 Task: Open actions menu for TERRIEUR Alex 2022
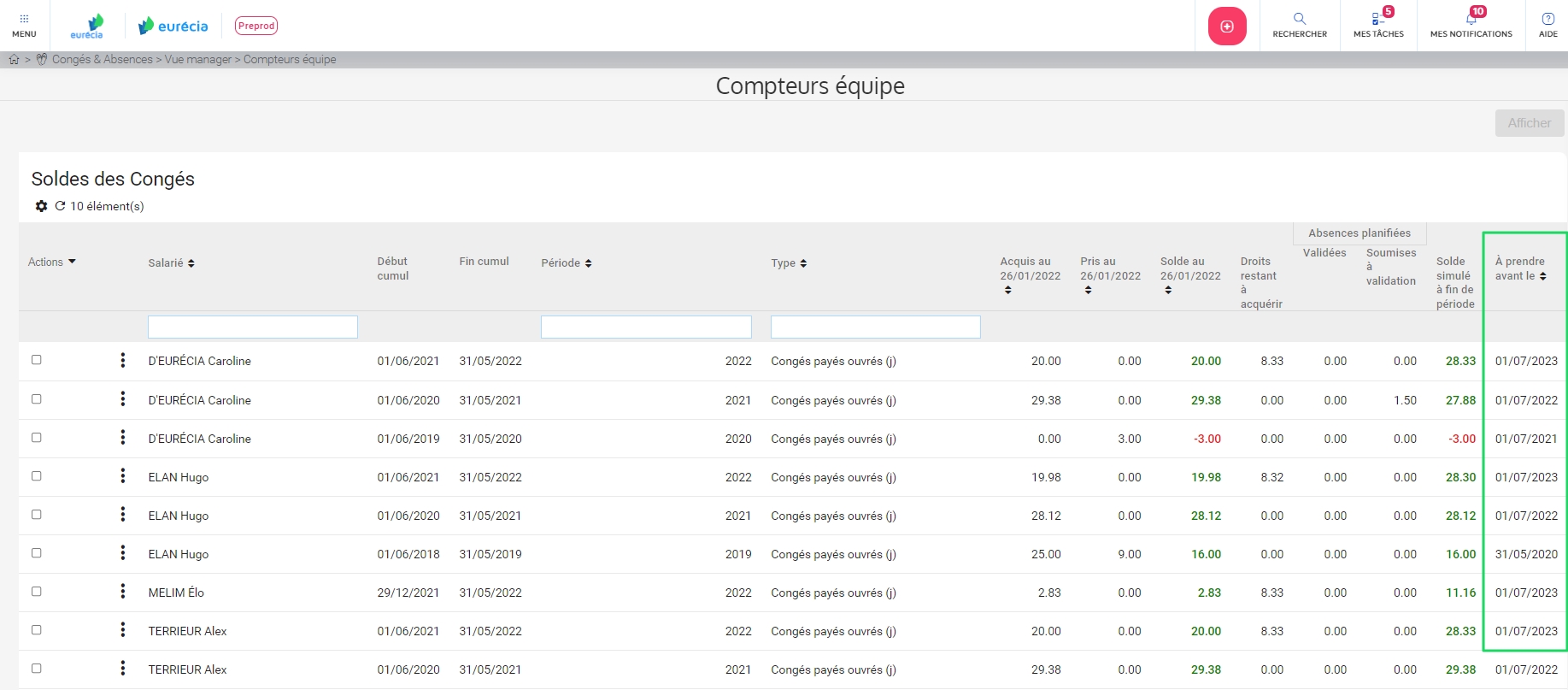123,629
